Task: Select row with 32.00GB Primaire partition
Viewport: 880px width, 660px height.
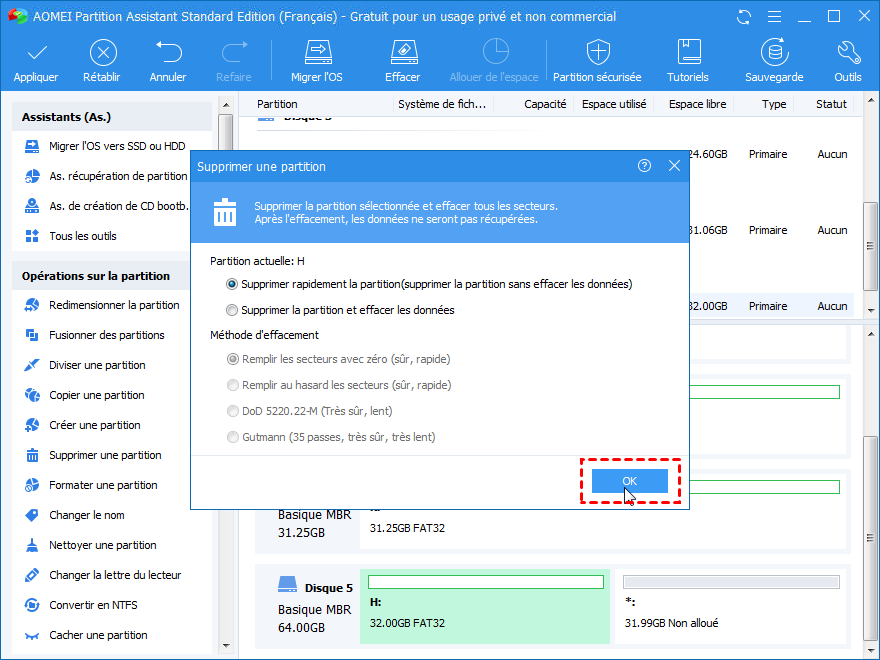Action: click(772, 306)
